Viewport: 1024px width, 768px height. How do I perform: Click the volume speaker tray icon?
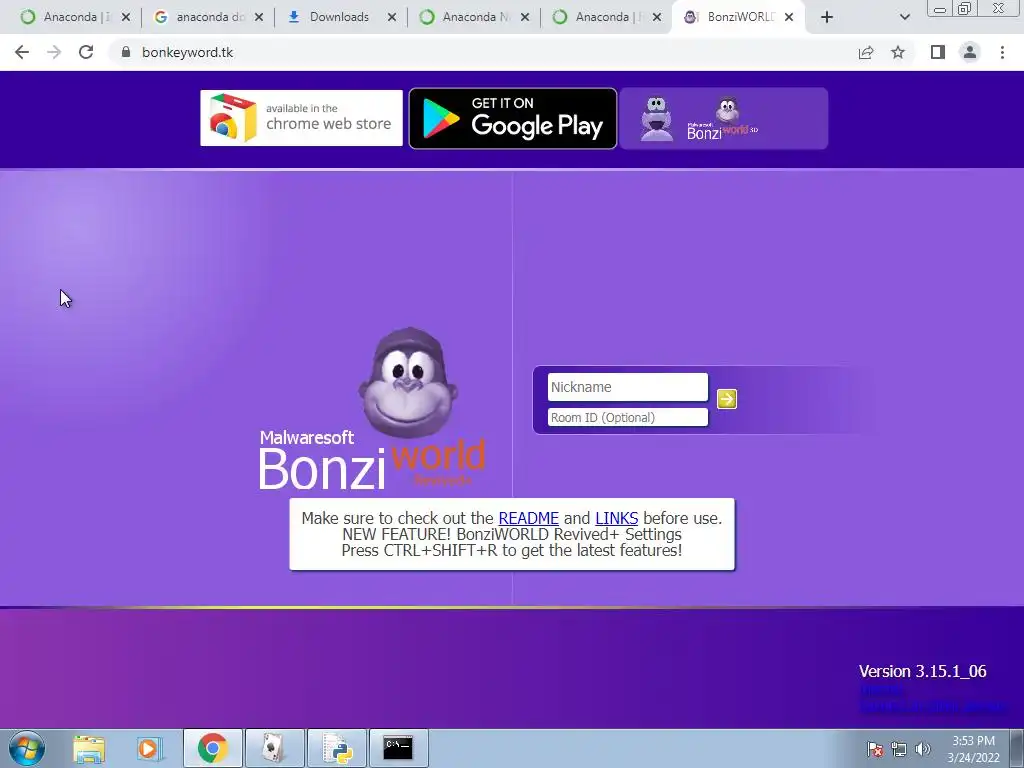[x=923, y=749]
